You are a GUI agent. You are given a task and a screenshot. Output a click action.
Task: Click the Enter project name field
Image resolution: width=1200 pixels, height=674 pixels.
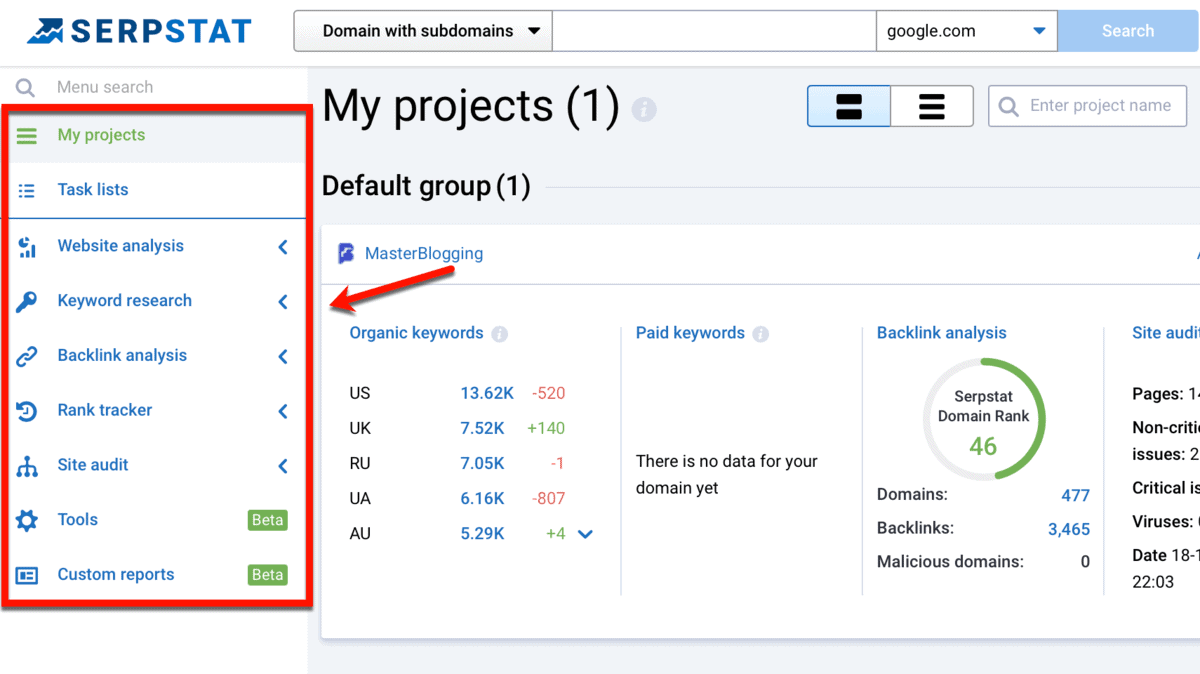coord(1100,106)
